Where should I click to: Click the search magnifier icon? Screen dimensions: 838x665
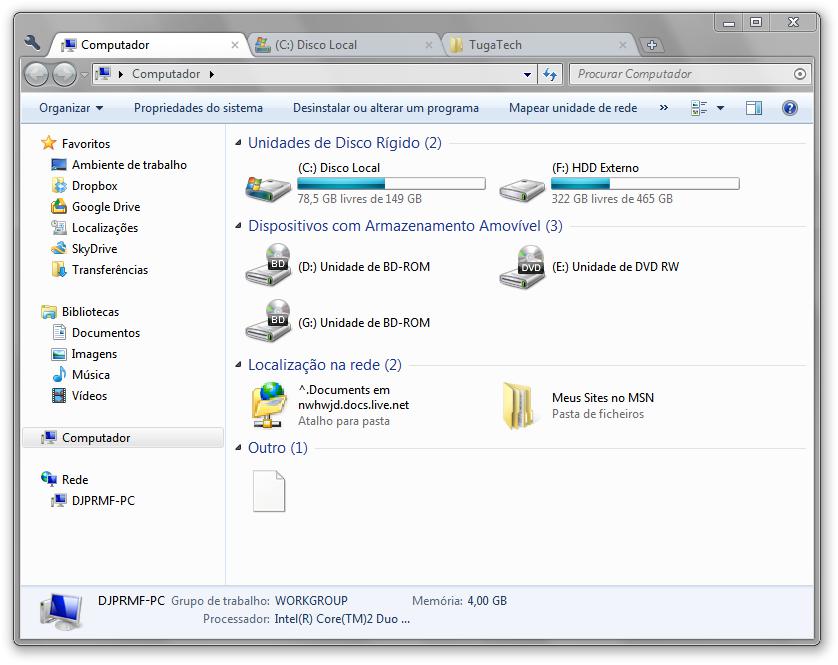800,74
